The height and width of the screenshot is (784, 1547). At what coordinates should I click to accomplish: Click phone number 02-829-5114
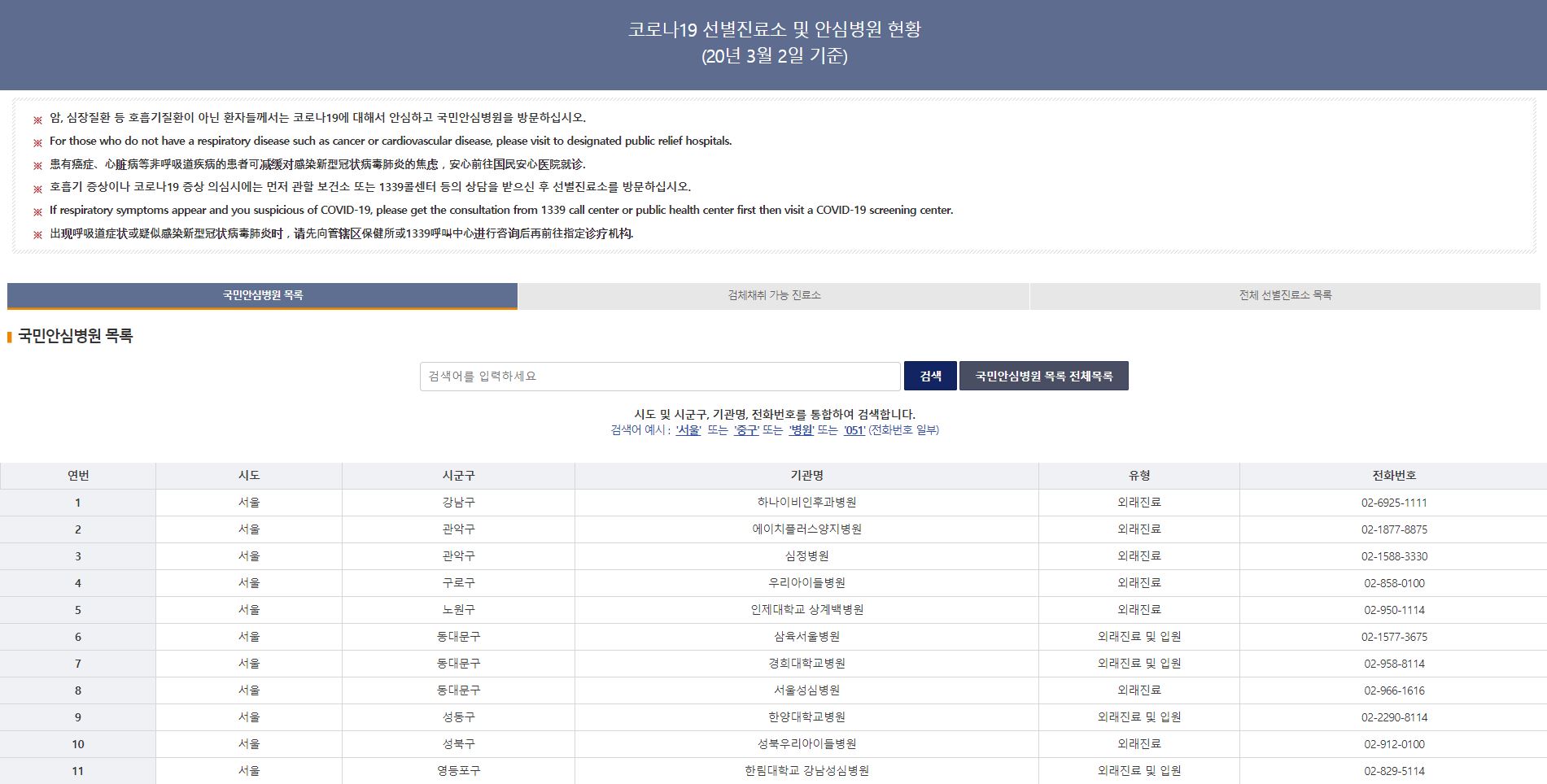[1394, 771]
